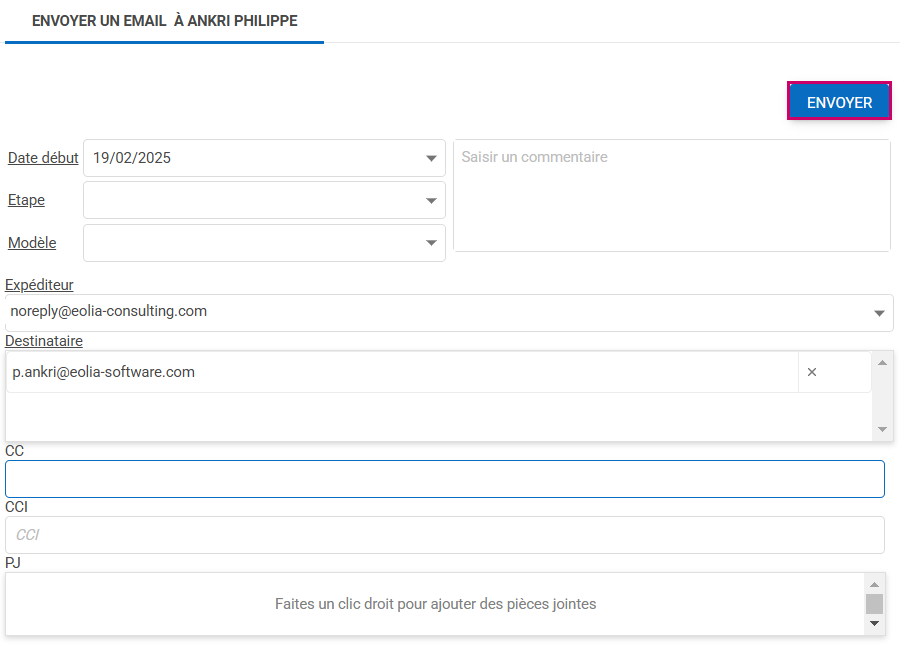
Task: Open the Modèle dropdown arrow
Action: coord(431,243)
